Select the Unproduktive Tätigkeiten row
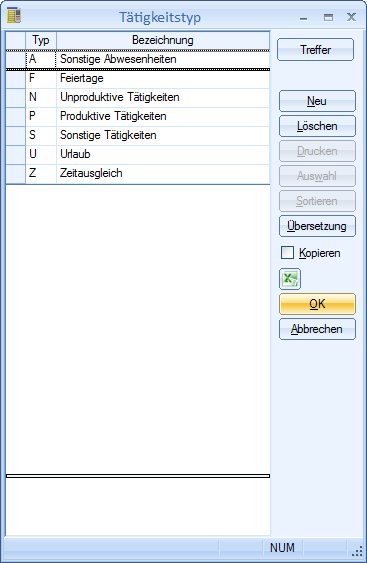Image resolution: width=367 pixels, height=563 pixels. 138,97
